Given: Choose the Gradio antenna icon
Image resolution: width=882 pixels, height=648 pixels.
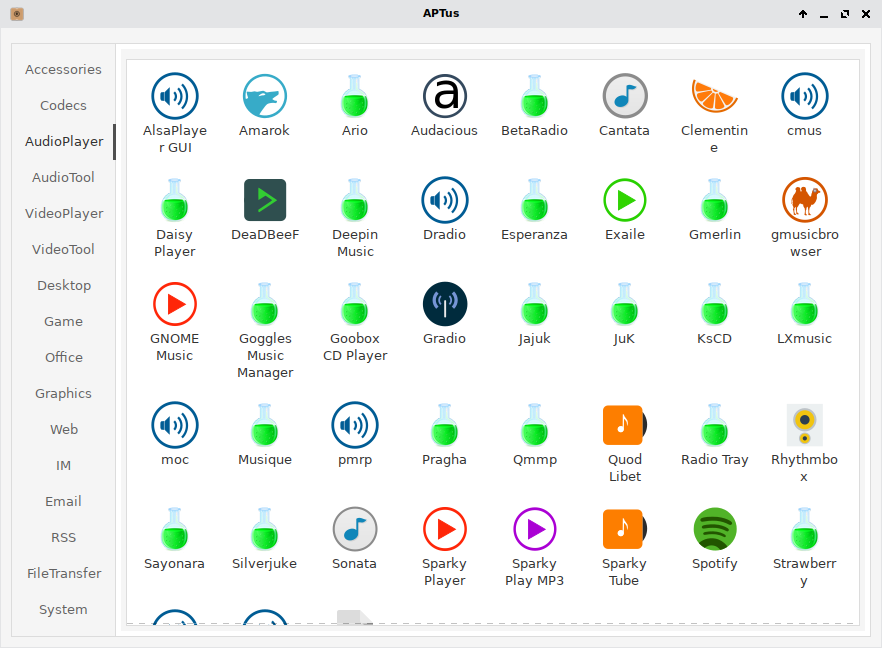Looking at the screenshot, I should (444, 304).
